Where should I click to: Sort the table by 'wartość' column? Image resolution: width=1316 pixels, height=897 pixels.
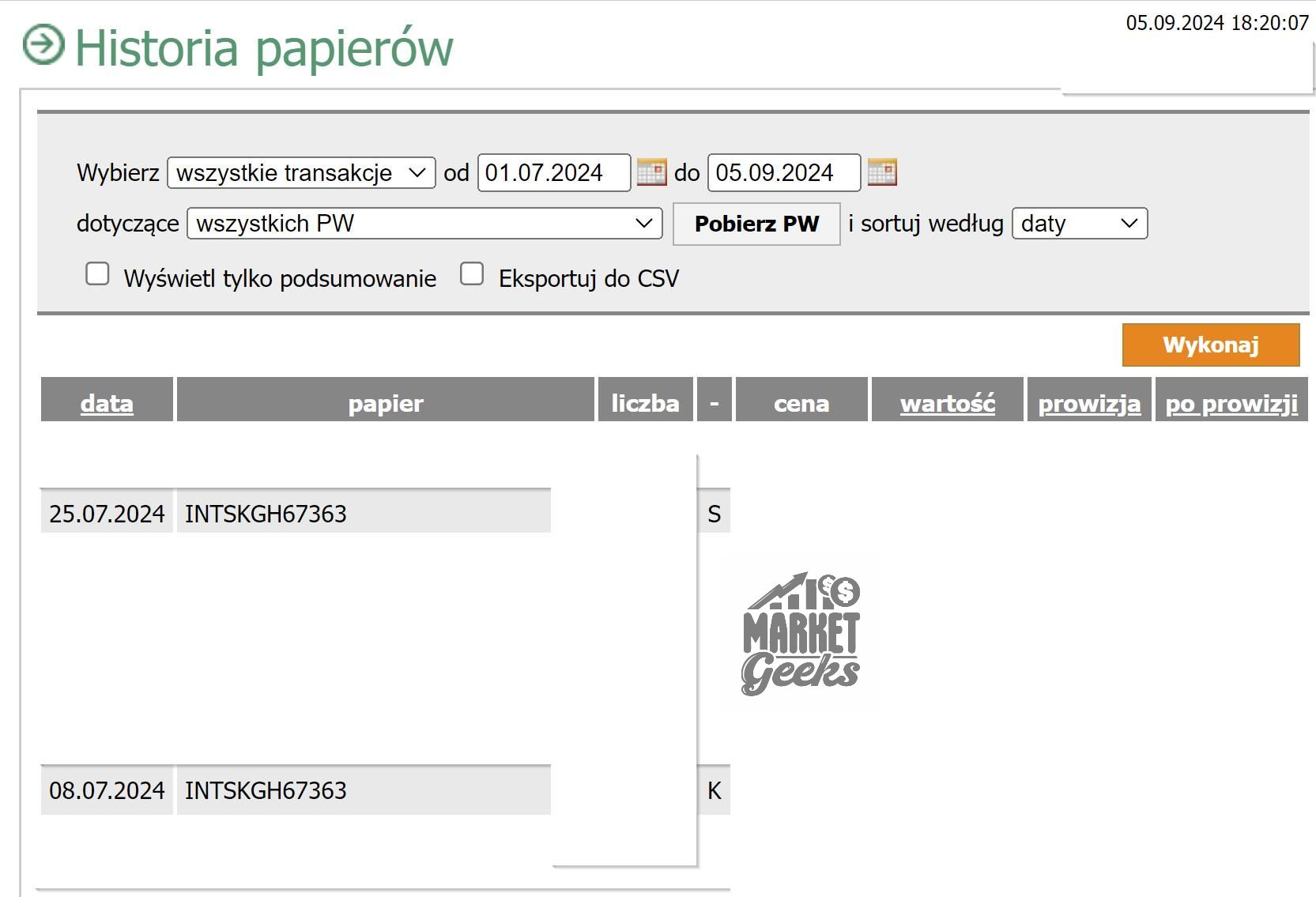[x=947, y=404]
